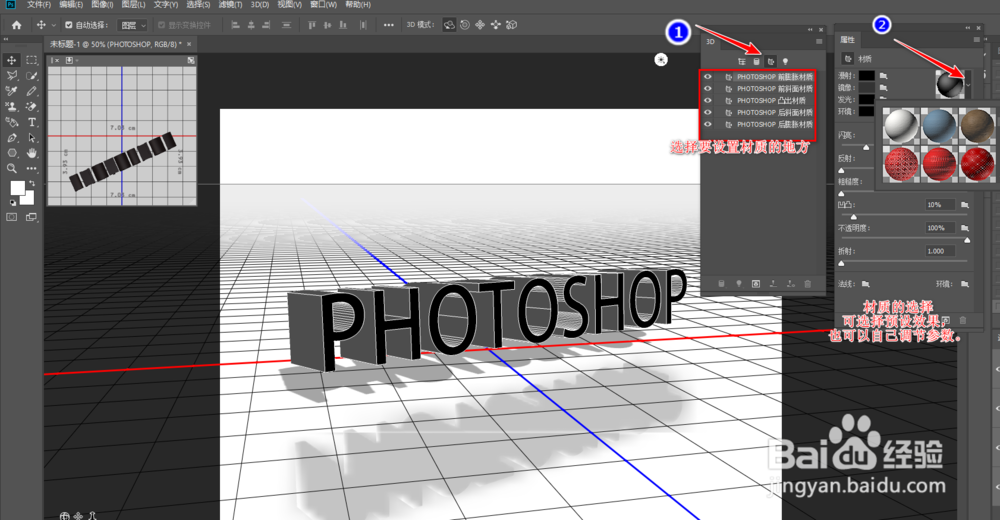Open the 图层(L) menu
The image size is (1000, 520).
(133, 4)
